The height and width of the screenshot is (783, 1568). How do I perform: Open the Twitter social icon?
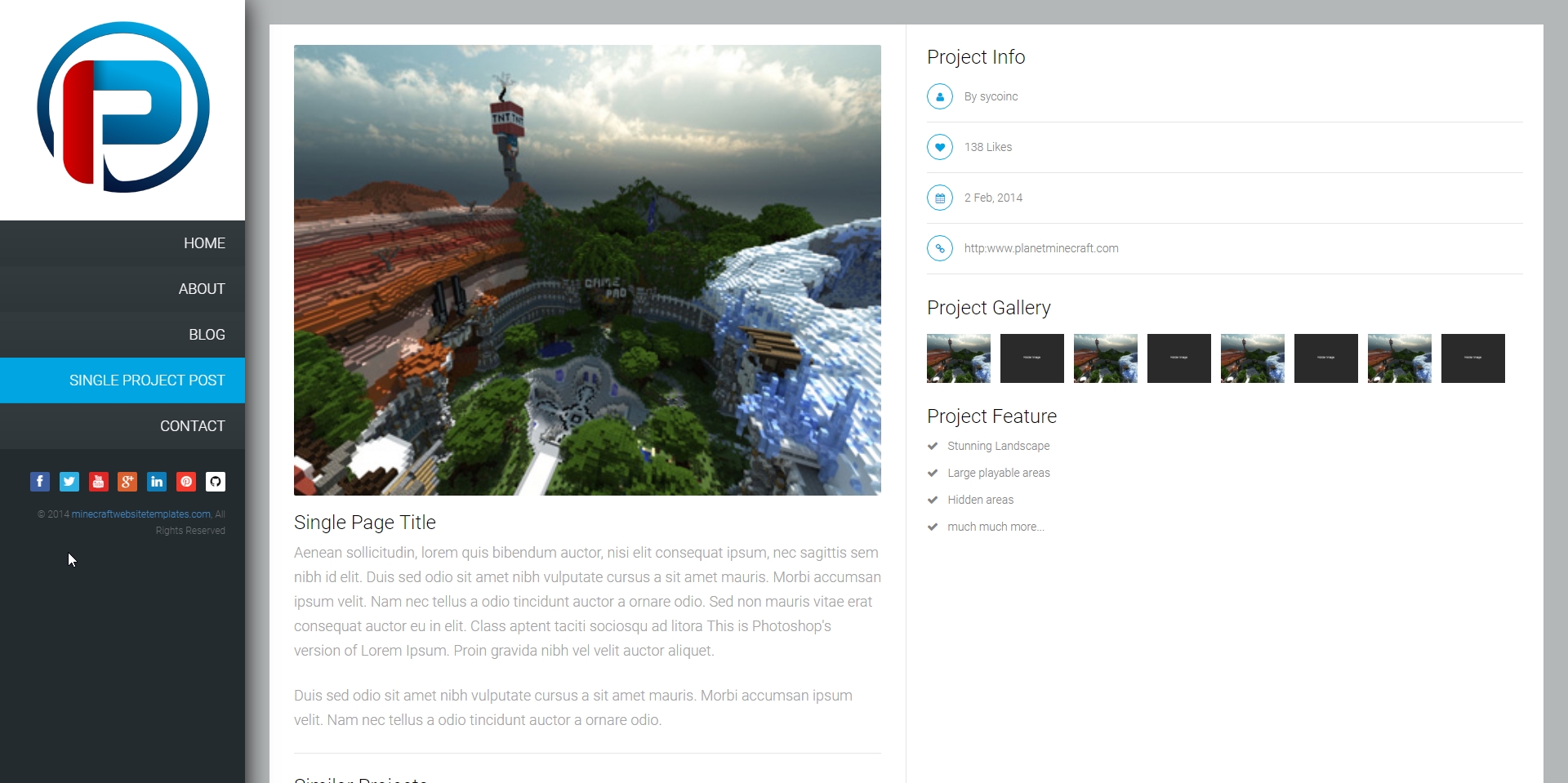click(x=69, y=482)
